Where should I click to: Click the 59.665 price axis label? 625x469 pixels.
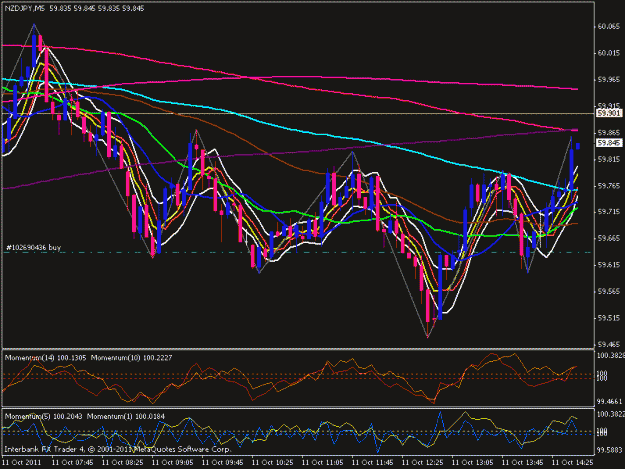[609, 238]
